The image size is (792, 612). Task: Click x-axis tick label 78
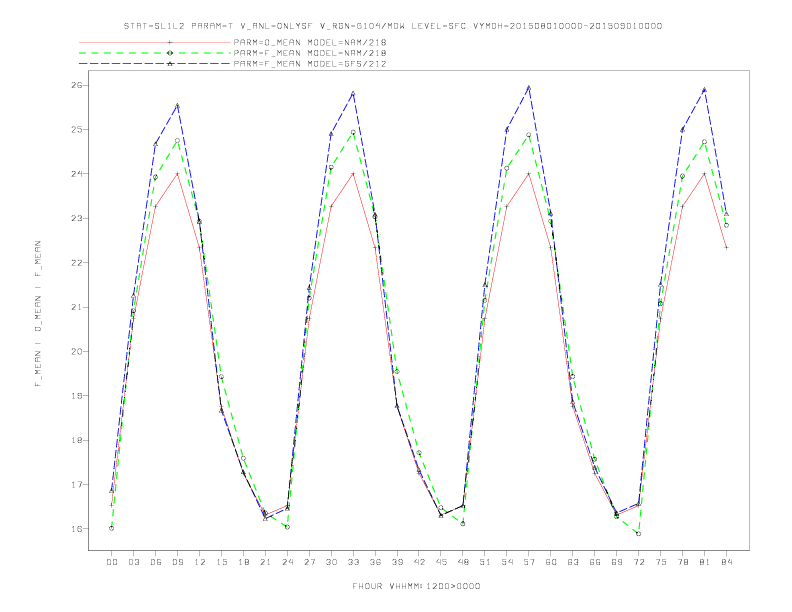point(683,562)
